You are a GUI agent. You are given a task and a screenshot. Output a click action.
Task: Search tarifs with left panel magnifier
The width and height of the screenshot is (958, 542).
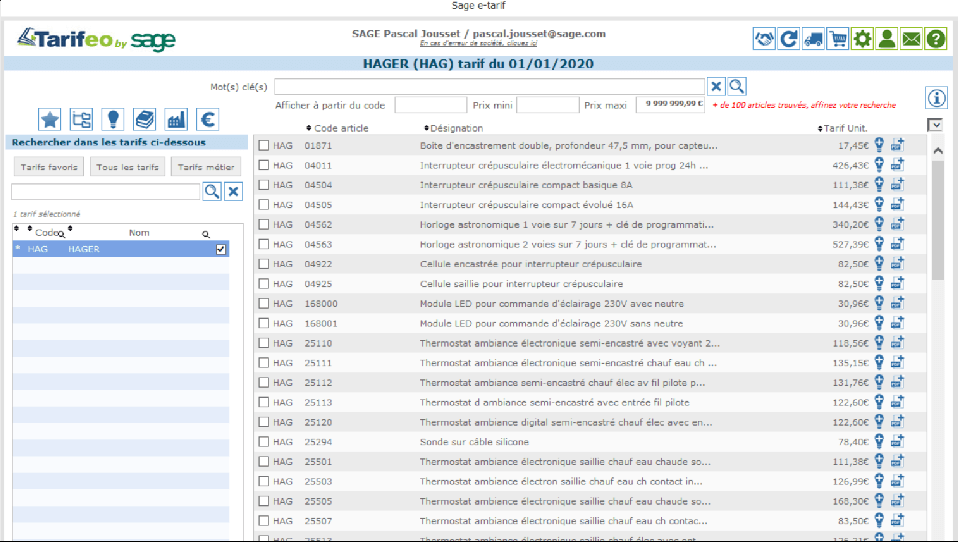212,191
